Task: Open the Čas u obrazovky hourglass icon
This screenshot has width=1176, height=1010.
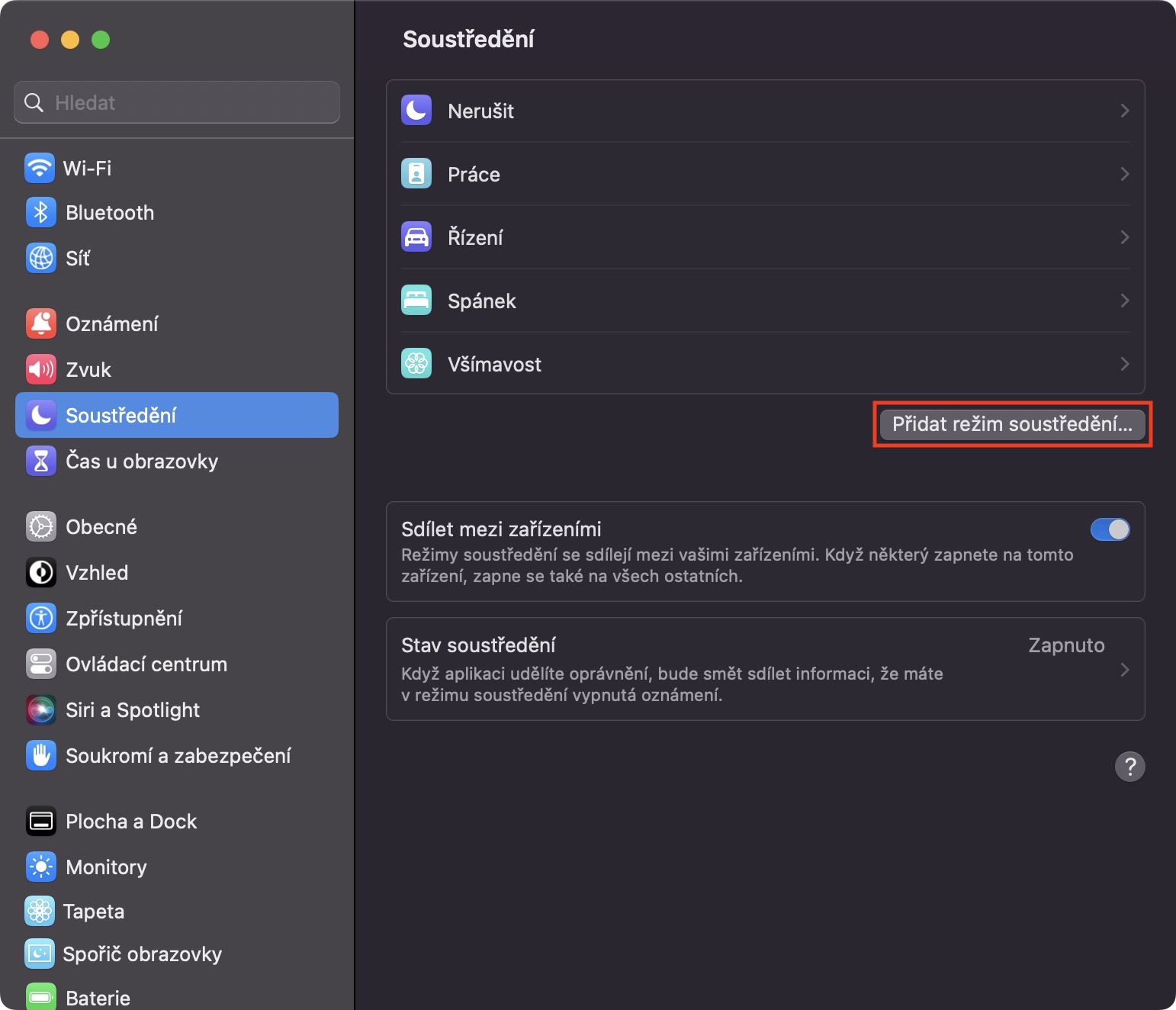Action: click(40, 462)
